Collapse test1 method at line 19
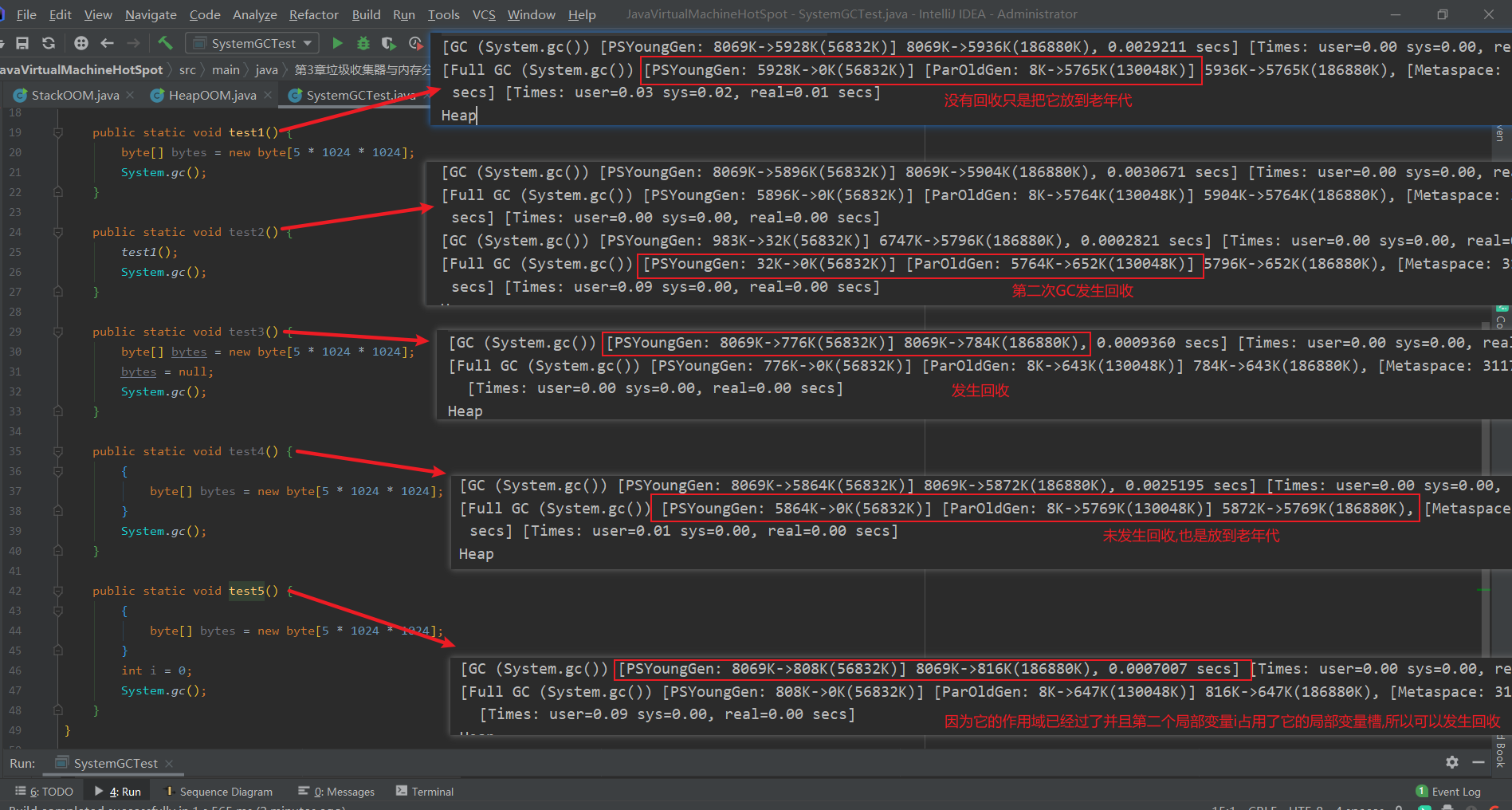 (57, 132)
